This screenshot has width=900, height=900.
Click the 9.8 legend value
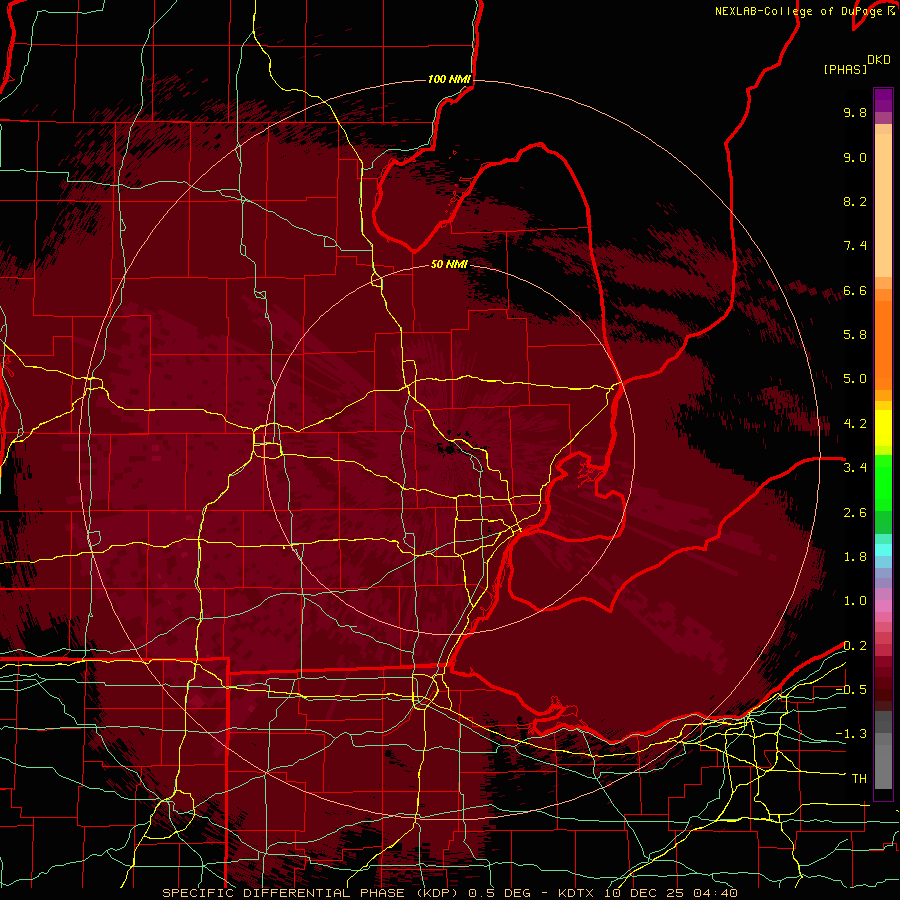(855, 112)
